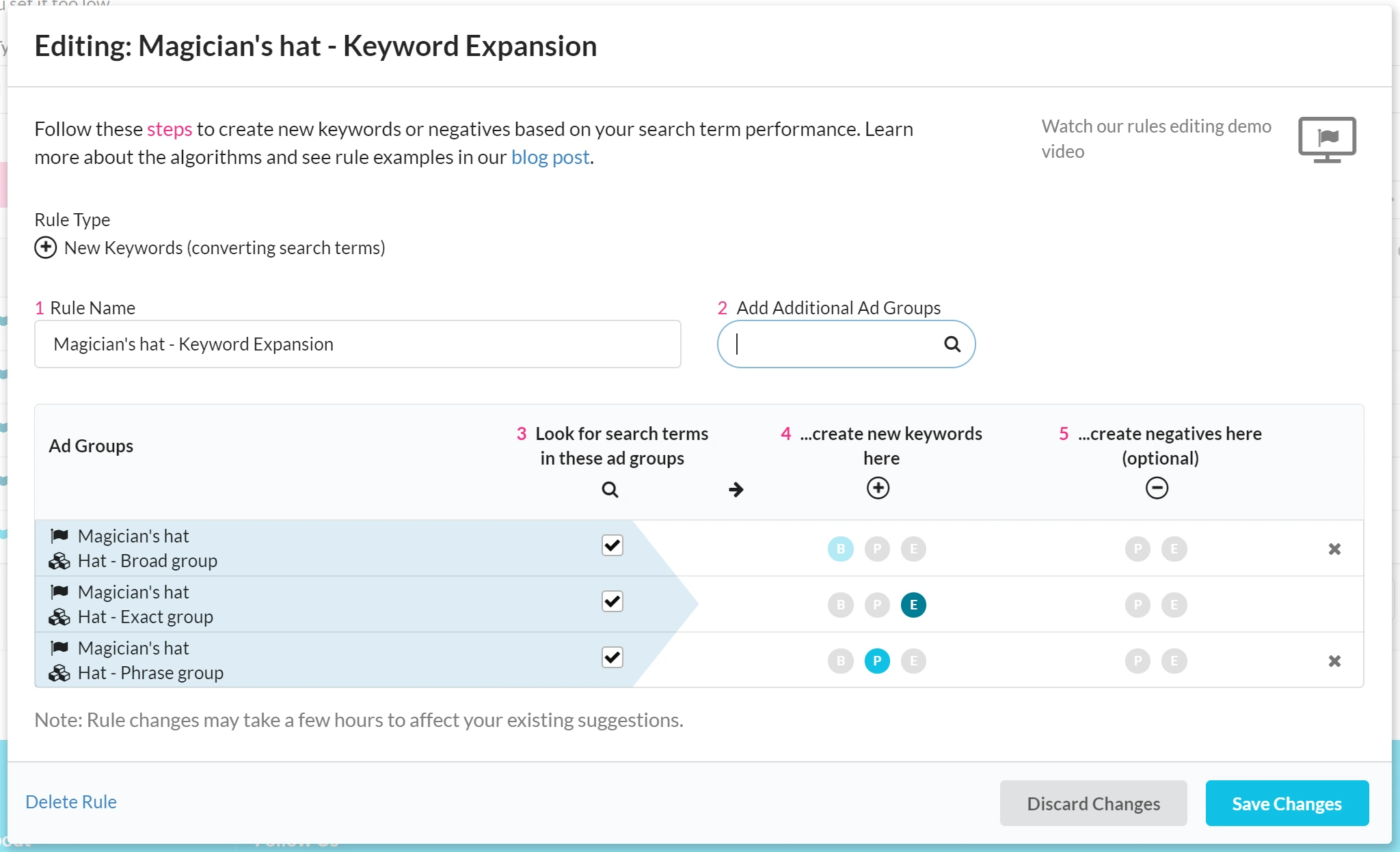
Task: Enable Phrase negative for Hat - Broad group
Action: [1137, 549]
